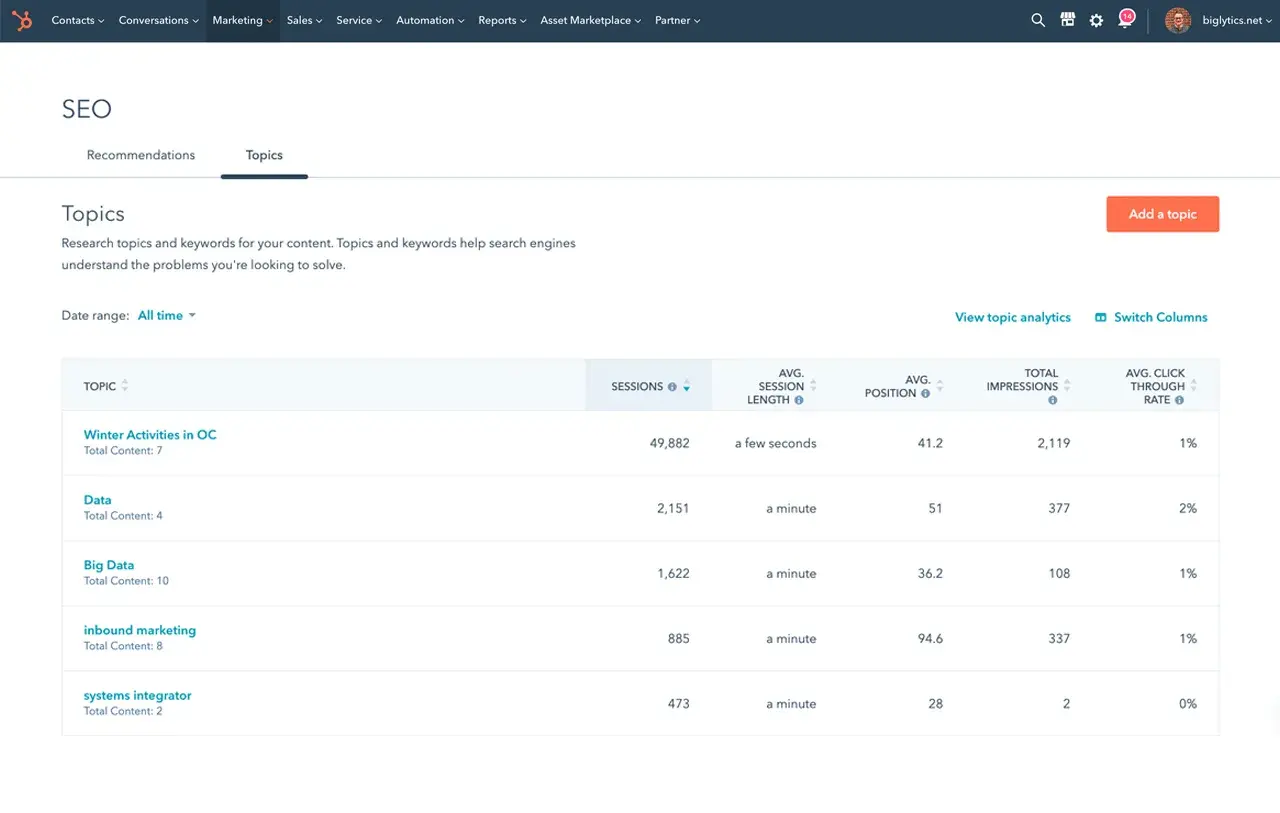Expand the All time date range dropdown

click(165, 315)
